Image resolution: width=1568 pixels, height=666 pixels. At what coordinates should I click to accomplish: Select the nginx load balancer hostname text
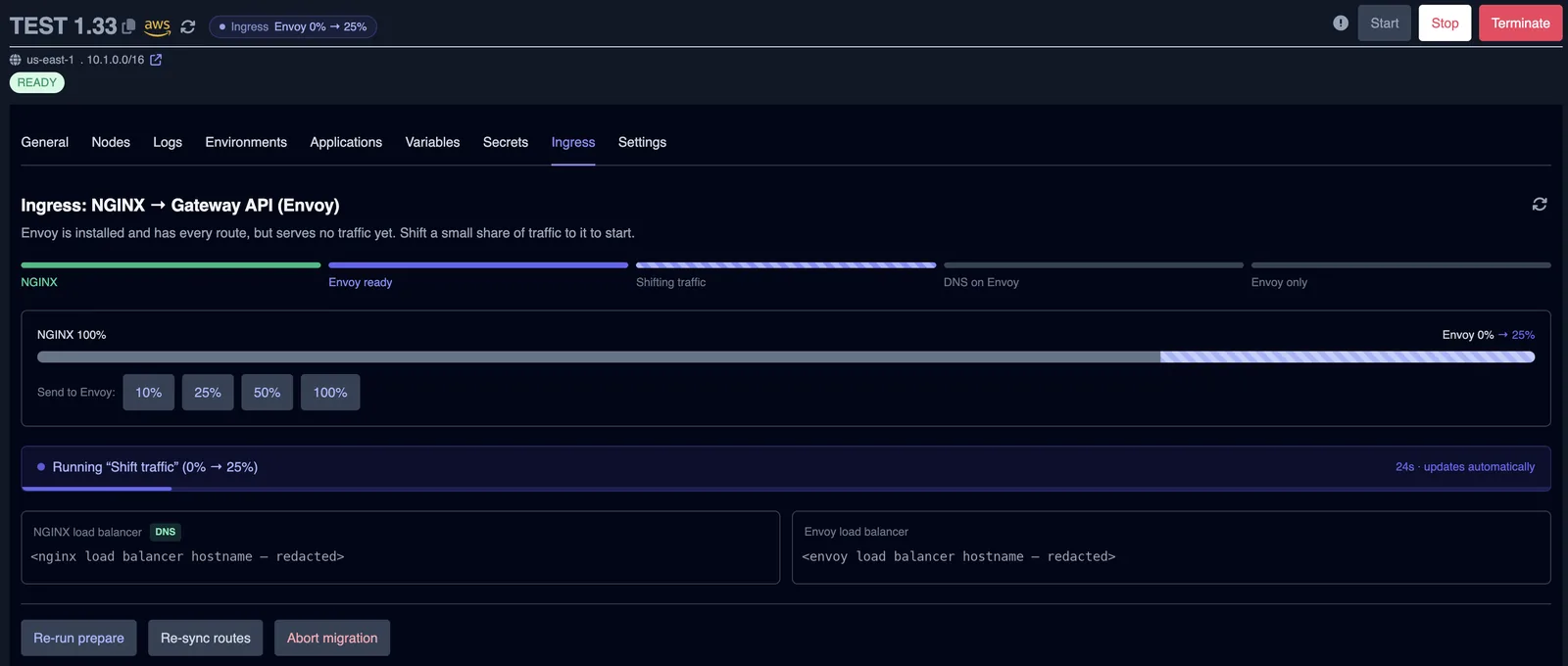(187, 556)
